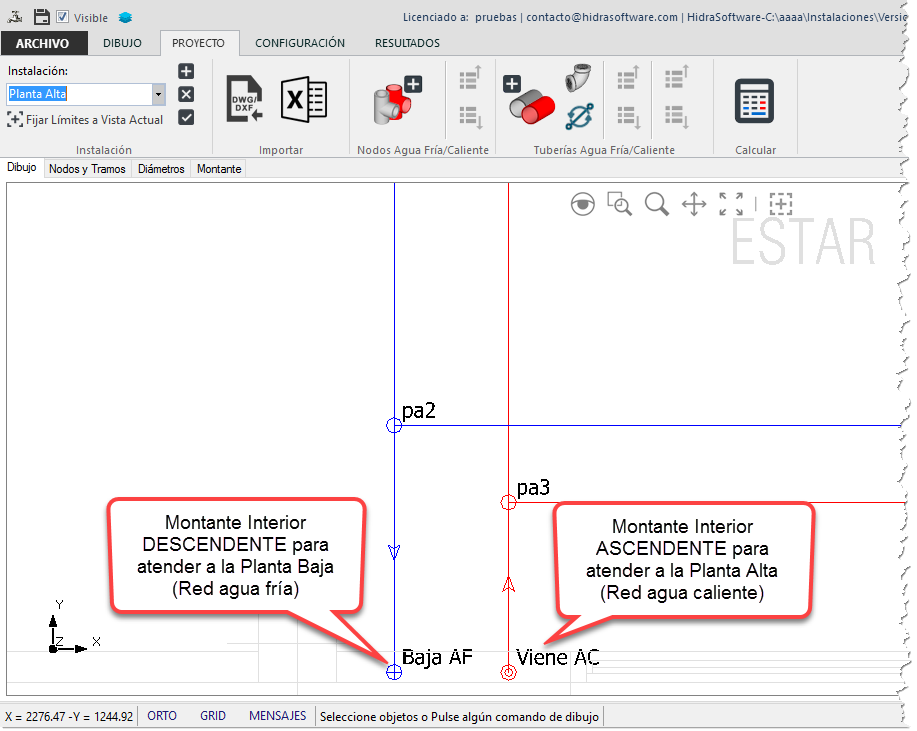Activate the magnifier zoom tool
This screenshot has height=731, width=917.
657,205
